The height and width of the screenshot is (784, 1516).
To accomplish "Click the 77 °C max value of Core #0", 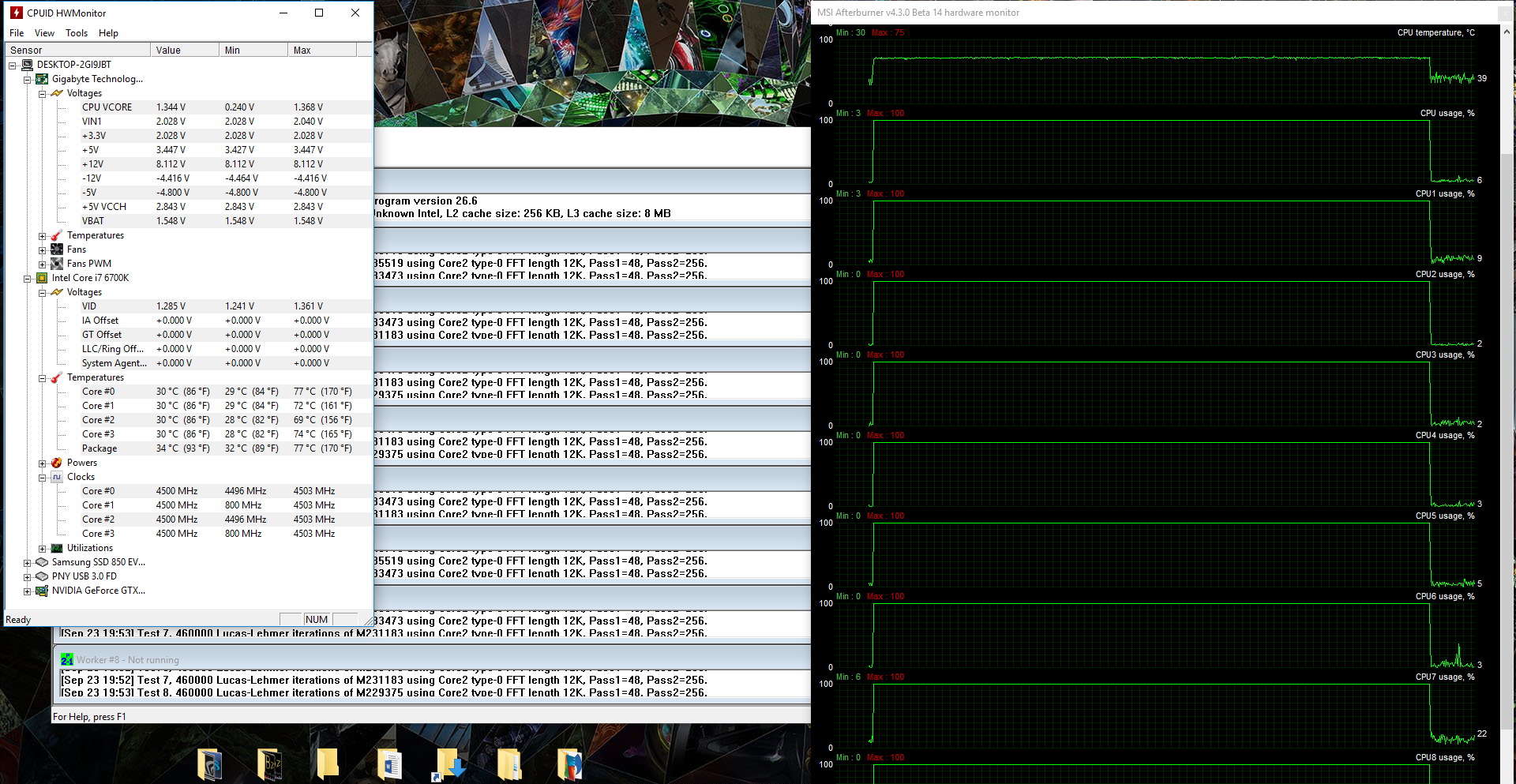I will 323,392.
